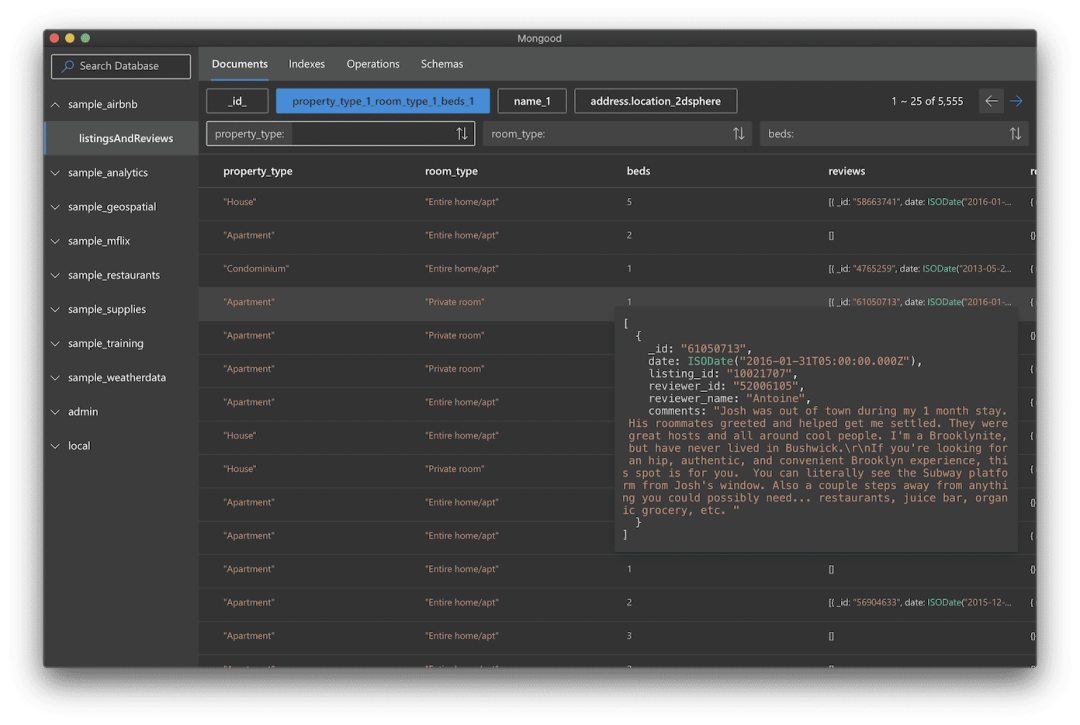Screen dimensions: 1080x725
Task: Click the "Condominium" property_type cell
Action: click(256, 269)
